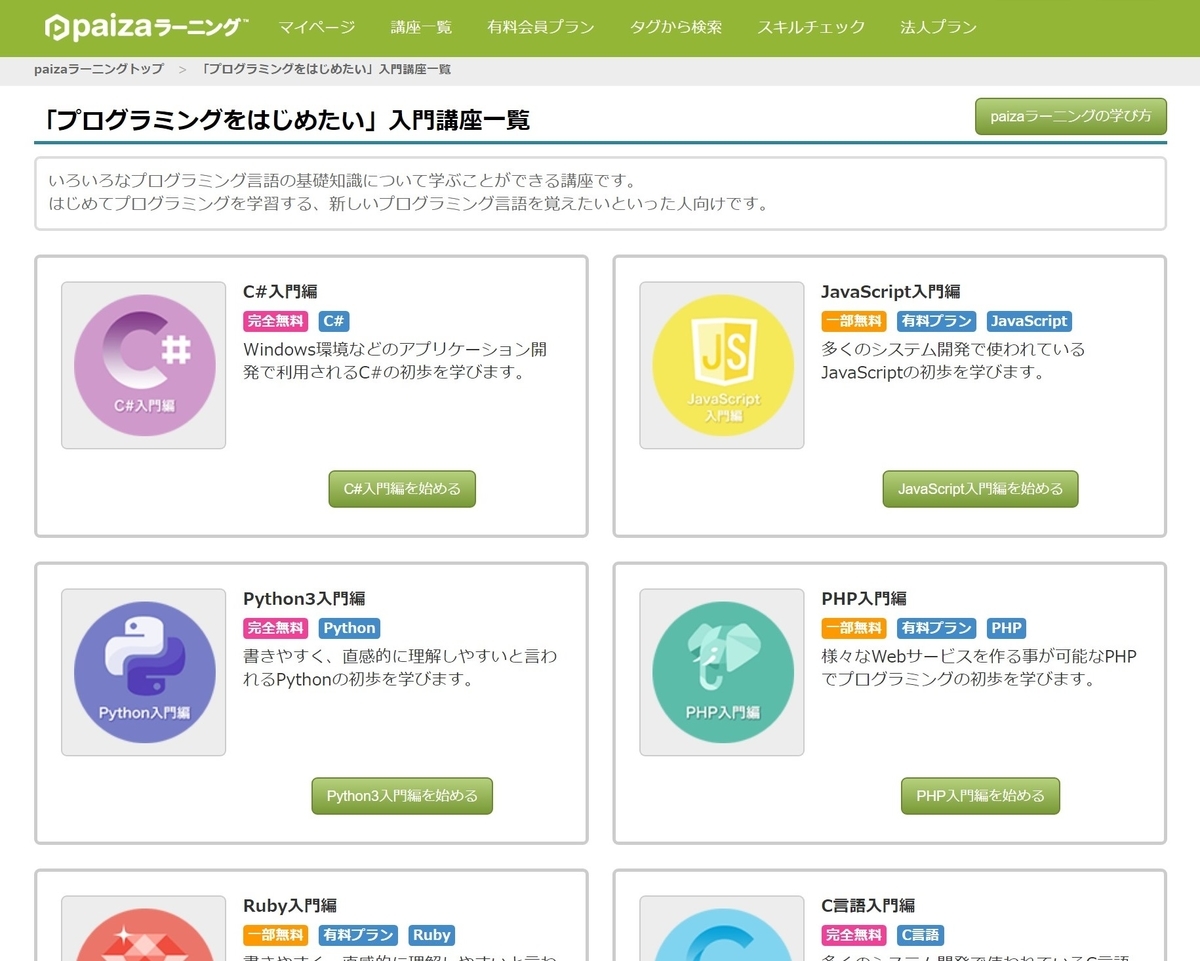The height and width of the screenshot is (961, 1200).
Task: Click the 完全無料 tag on C# course
Action: pos(276,321)
